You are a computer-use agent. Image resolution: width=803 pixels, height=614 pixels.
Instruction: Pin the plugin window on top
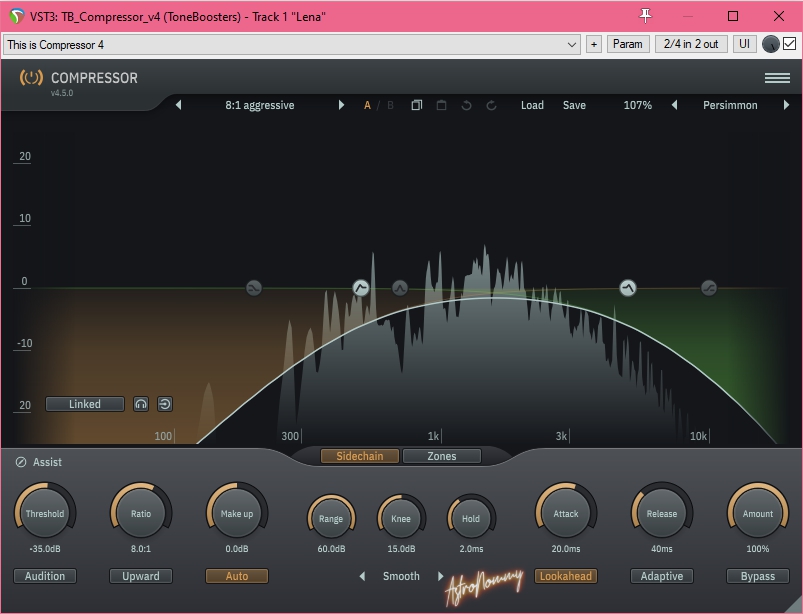(x=645, y=16)
